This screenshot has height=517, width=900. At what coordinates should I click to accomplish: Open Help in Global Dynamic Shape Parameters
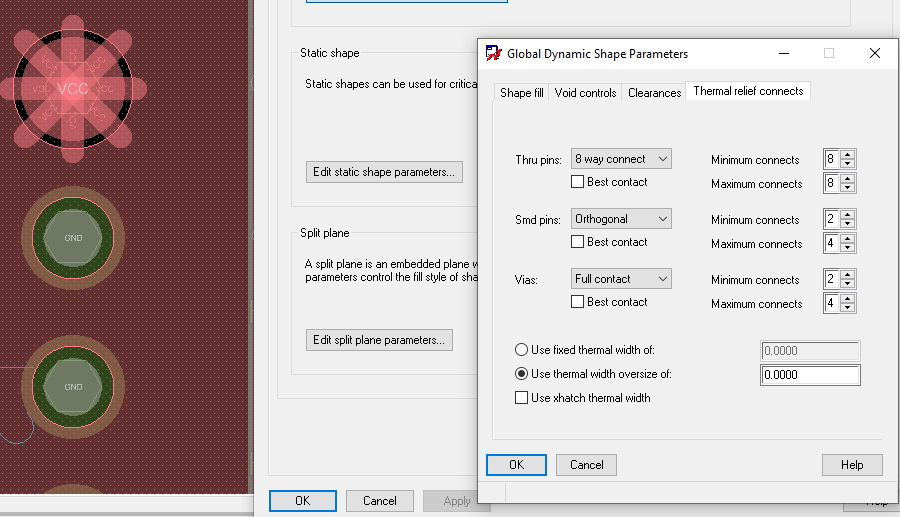click(852, 465)
